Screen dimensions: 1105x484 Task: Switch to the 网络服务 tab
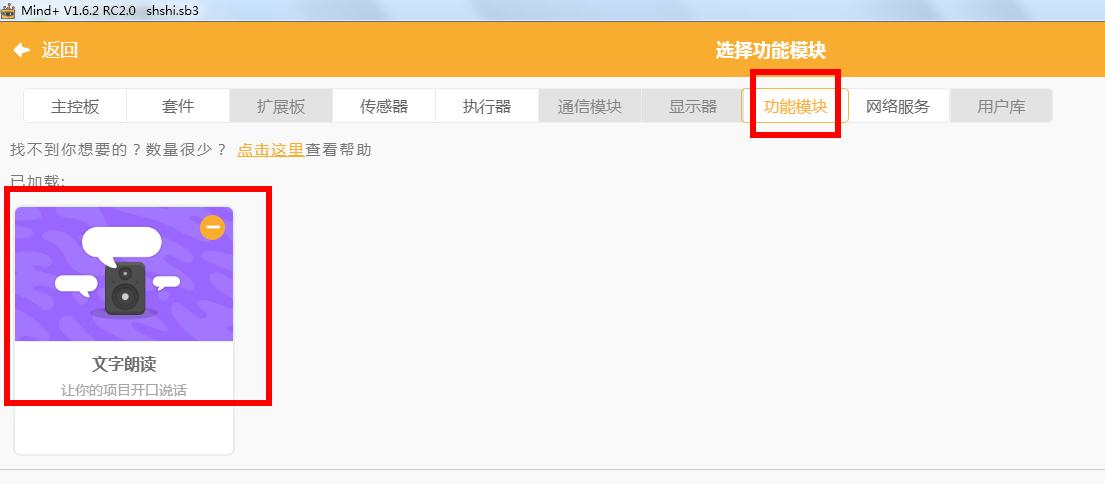[x=898, y=106]
